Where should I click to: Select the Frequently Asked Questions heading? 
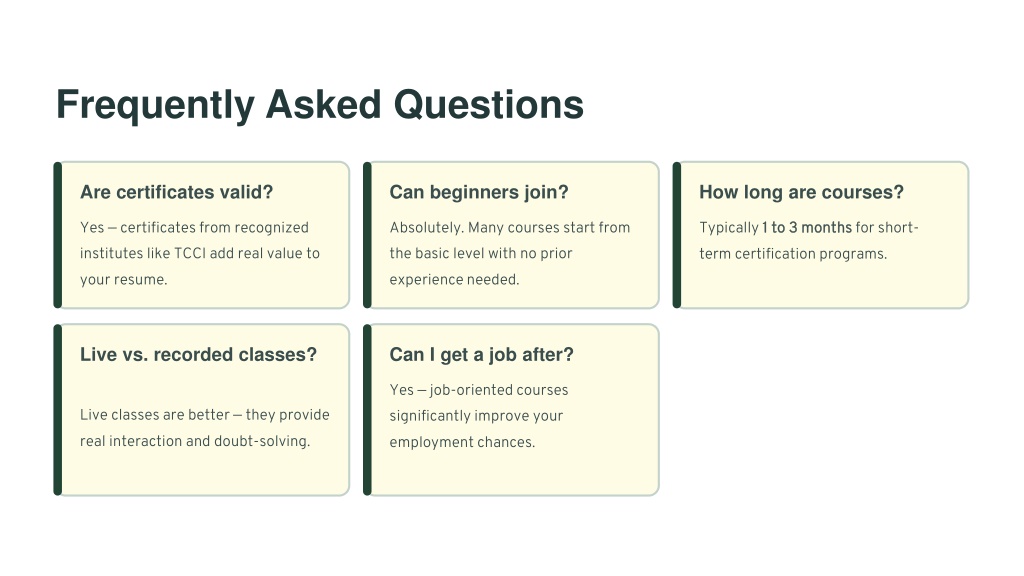(319, 106)
